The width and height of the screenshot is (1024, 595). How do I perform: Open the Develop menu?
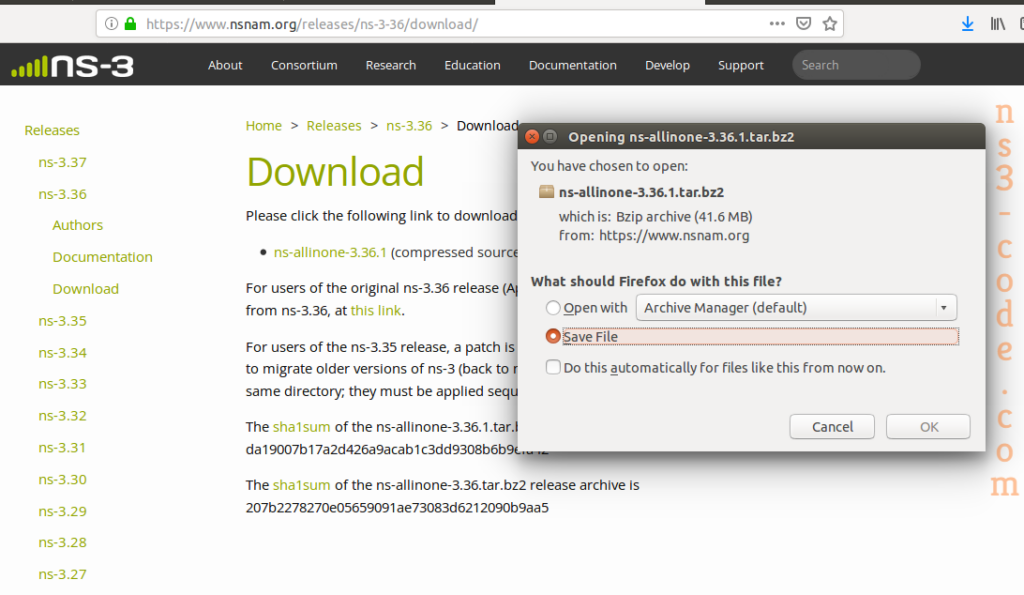click(x=667, y=65)
